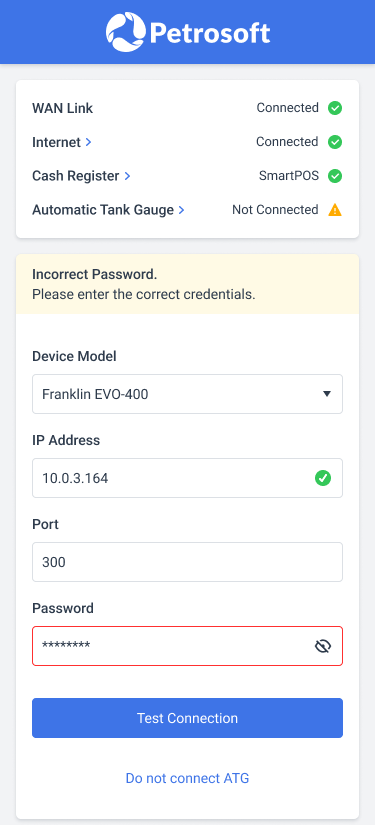Viewport: 375px width, 825px height.
Task: Open Cash Register details
Action: (x=82, y=176)
